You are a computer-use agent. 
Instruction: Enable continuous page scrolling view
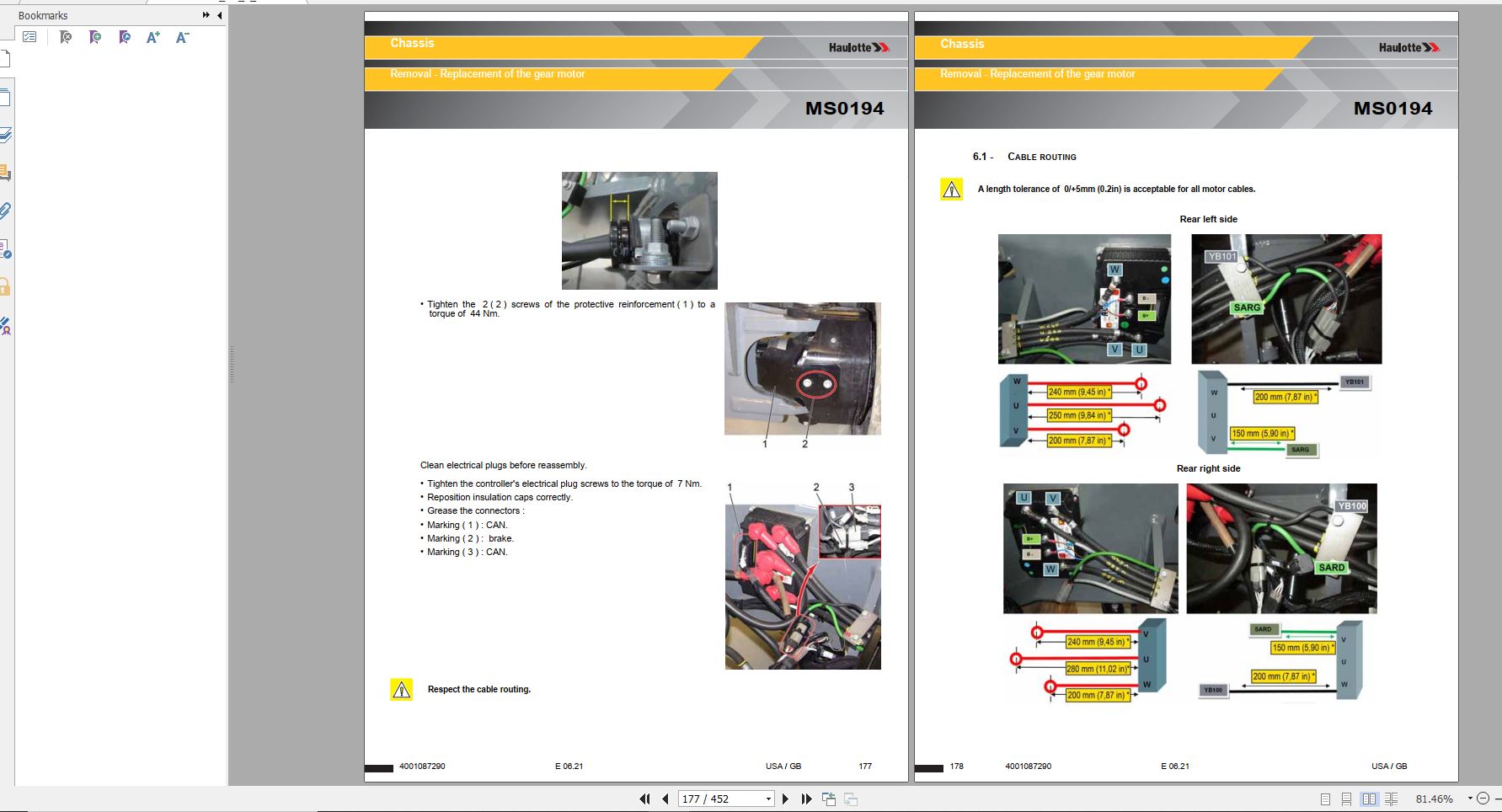[1346, 799]
